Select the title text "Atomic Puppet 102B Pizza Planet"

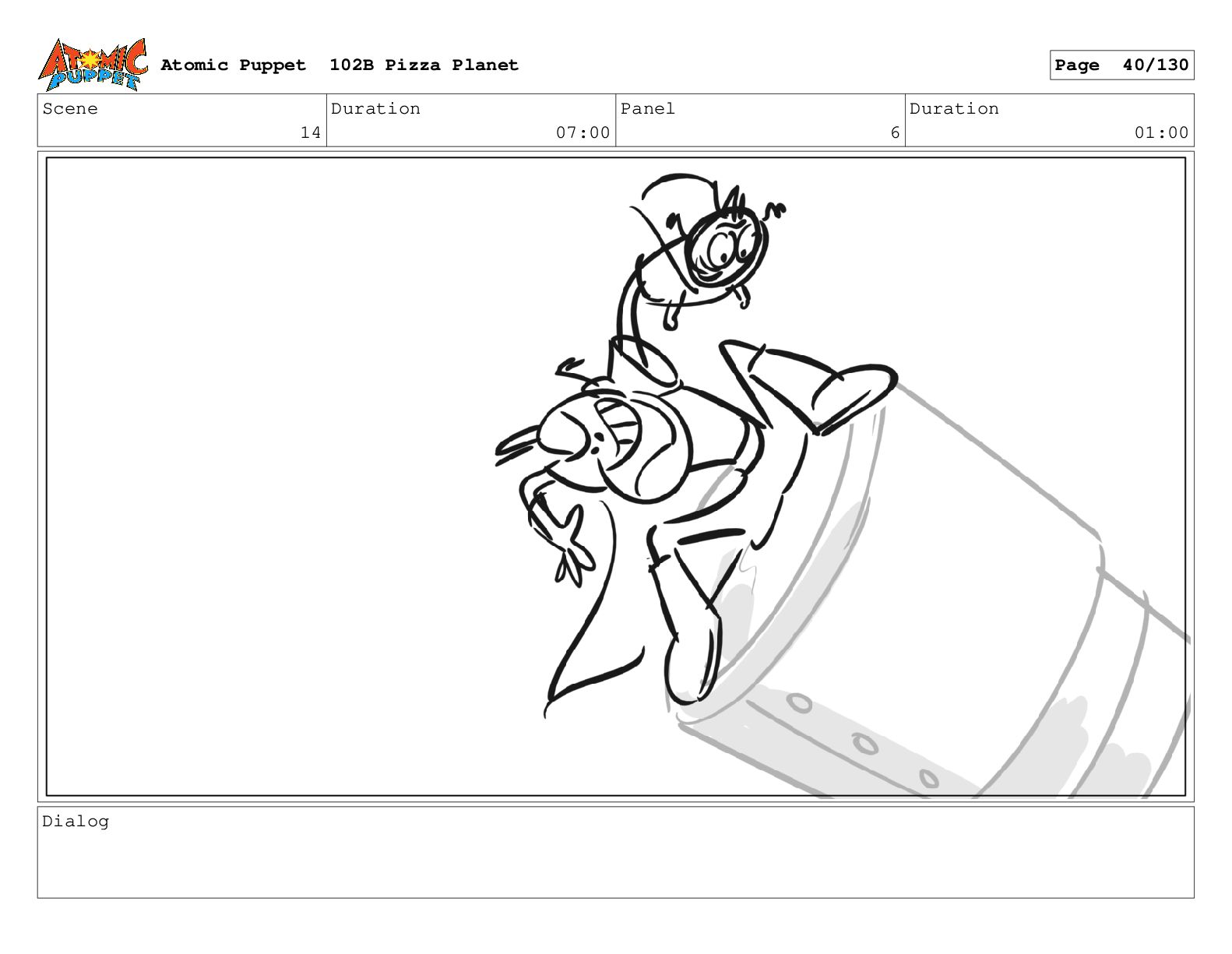pos(340,65)
